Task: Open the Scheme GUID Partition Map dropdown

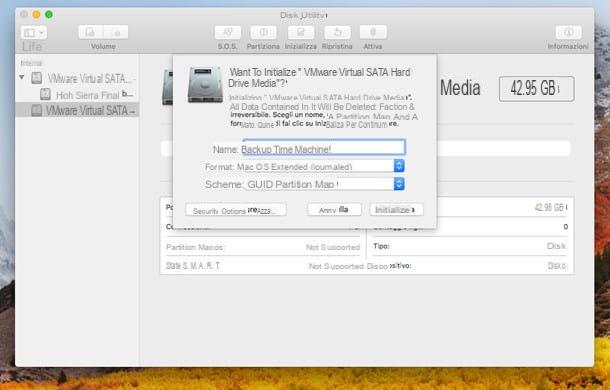Action: pyautogui.click(x=324, y=184)
